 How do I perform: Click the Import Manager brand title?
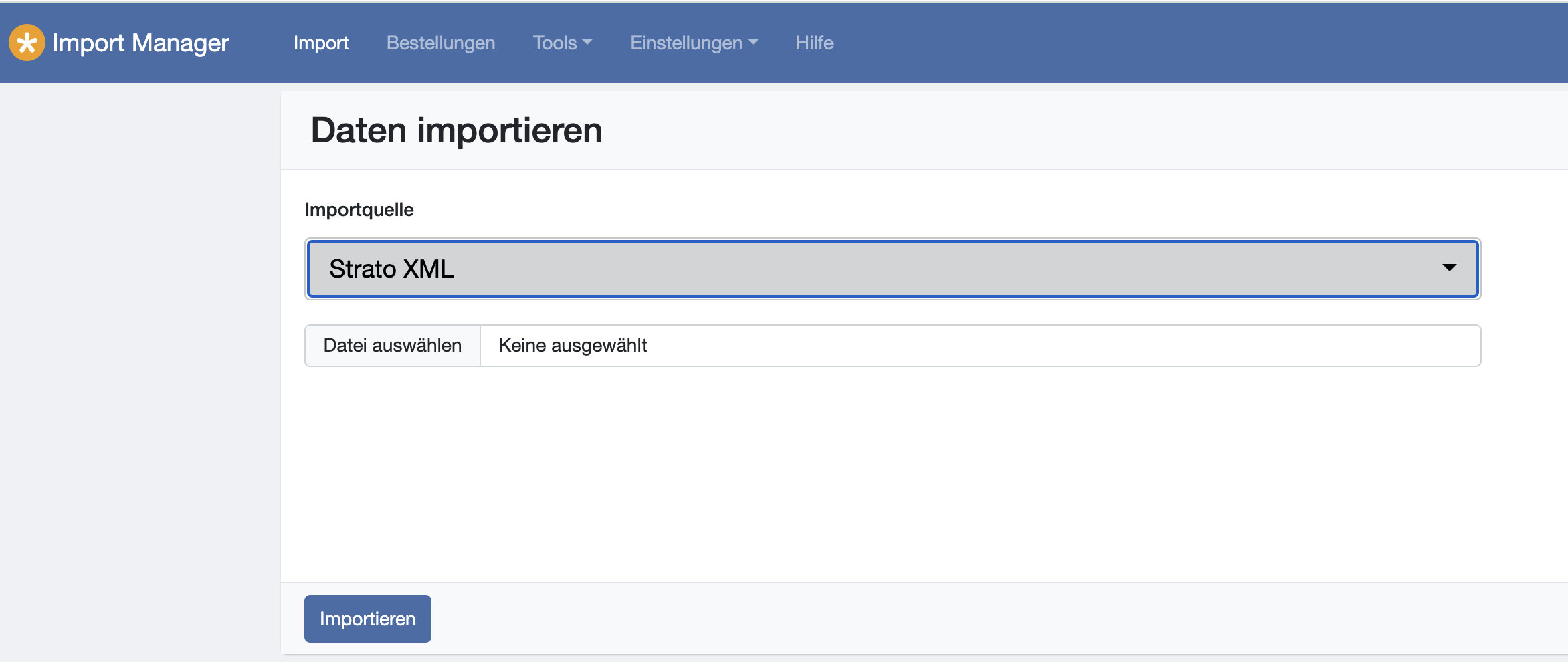coord(140,43)
